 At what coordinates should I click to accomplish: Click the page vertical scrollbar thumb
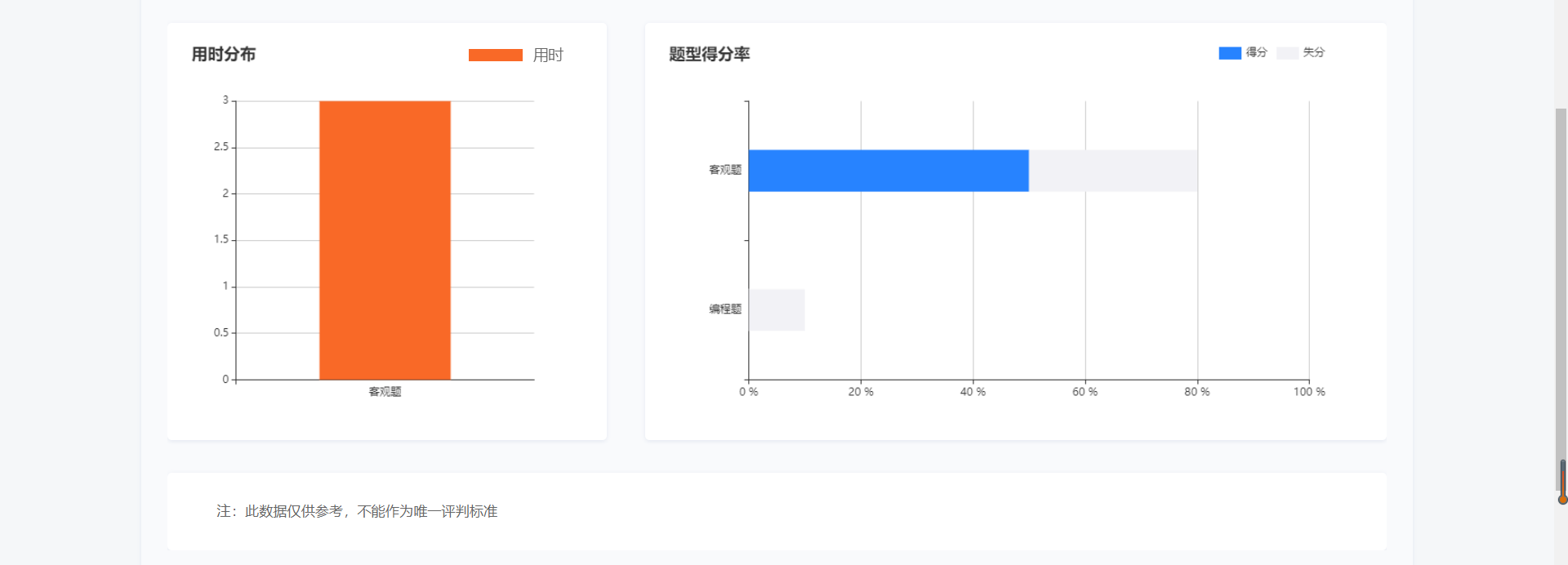point(1561,298)
